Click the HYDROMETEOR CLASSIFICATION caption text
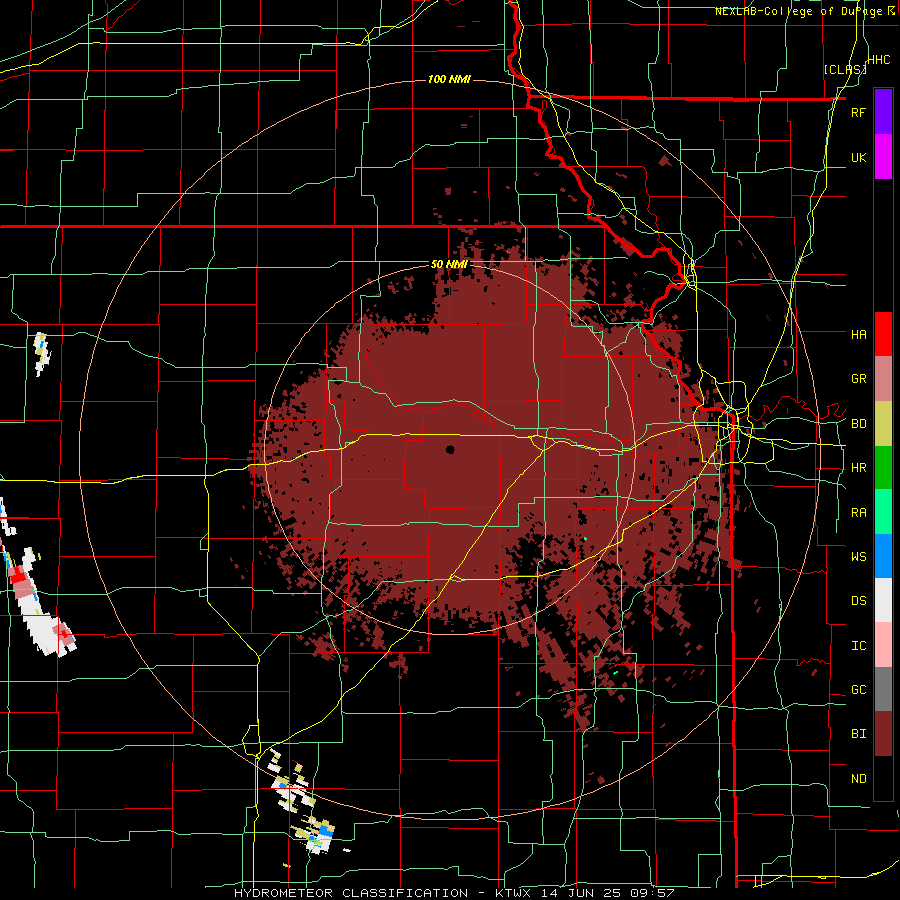900x900 pixels. click(351, 893)
